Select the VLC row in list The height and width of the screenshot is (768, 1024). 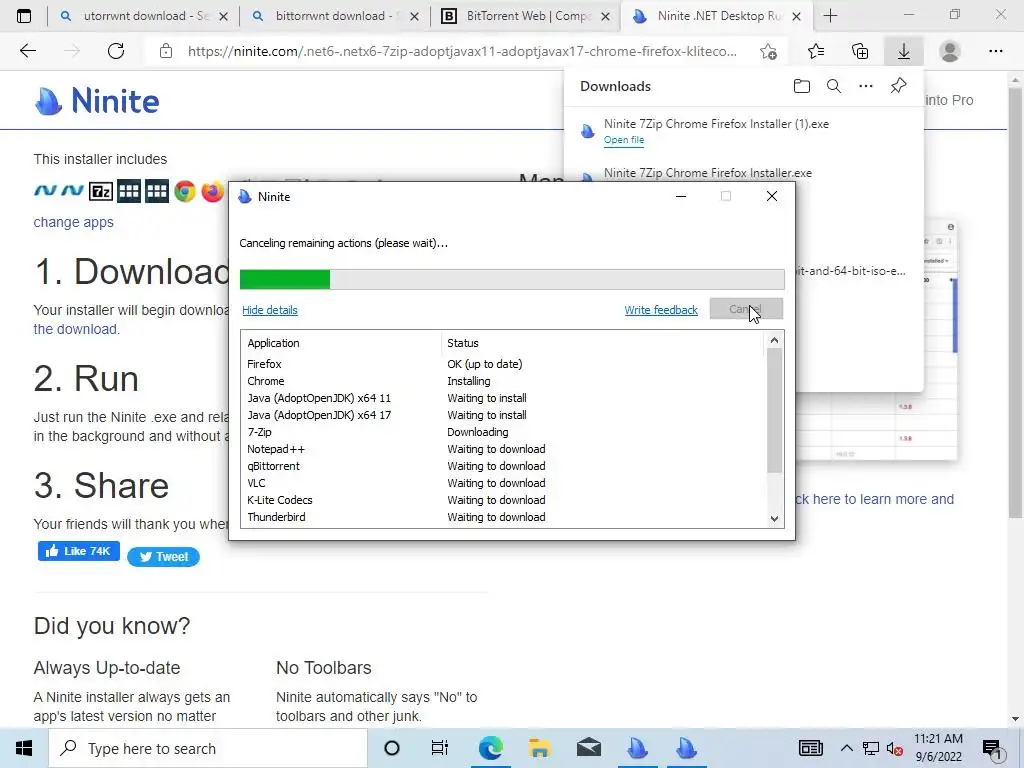[x=503, y=483]
